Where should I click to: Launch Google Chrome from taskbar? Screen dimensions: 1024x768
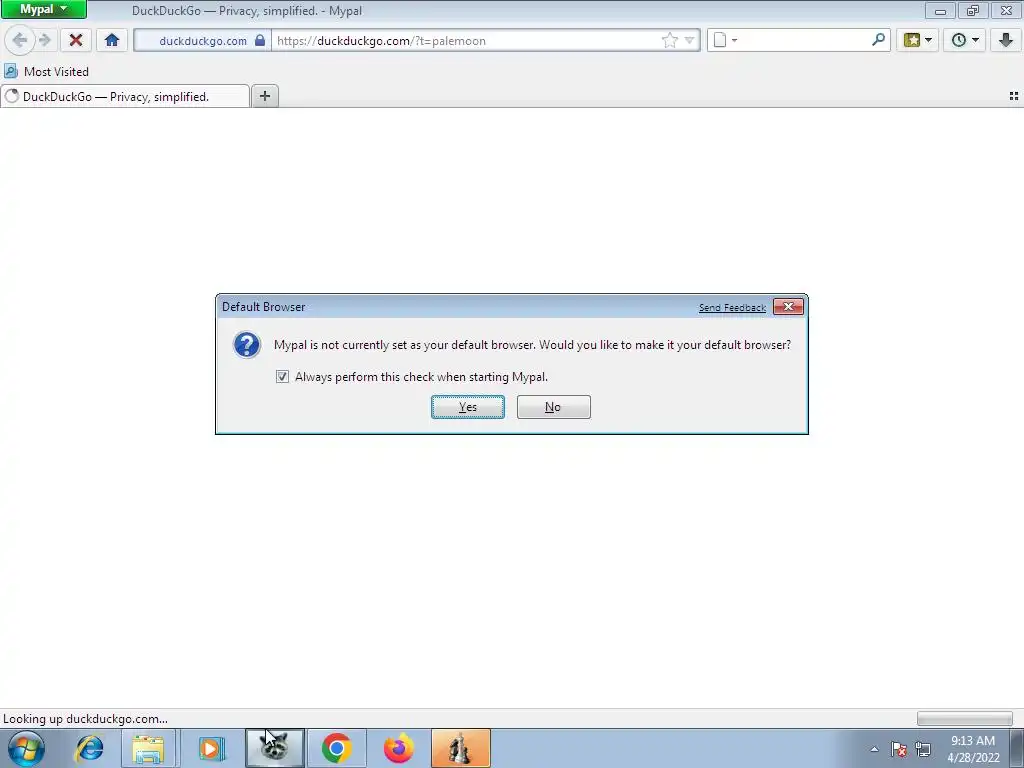click(336, 748)
